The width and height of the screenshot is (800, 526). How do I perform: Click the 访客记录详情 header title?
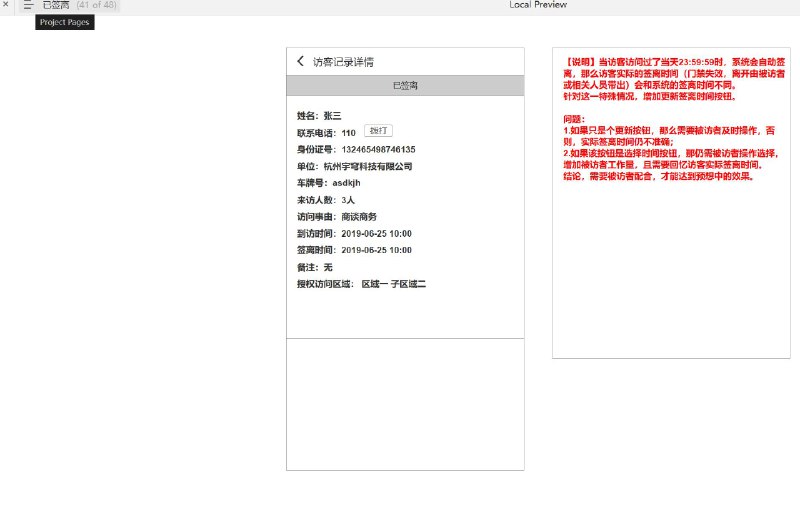343,62
